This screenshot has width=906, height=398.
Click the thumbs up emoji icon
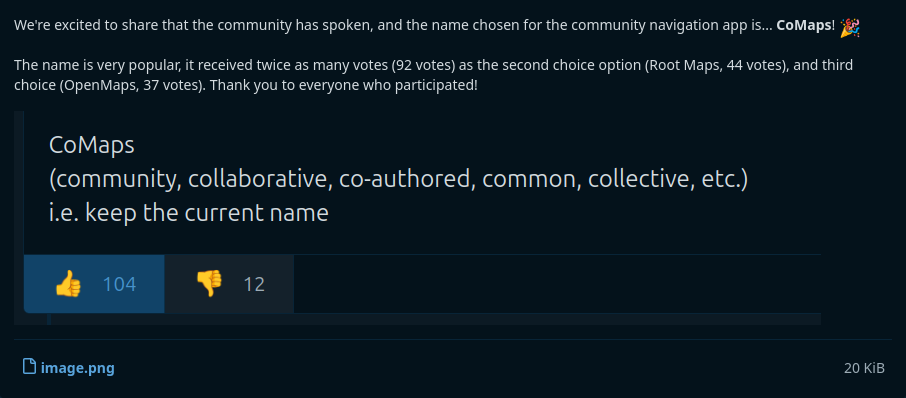[x=68, y=284]
